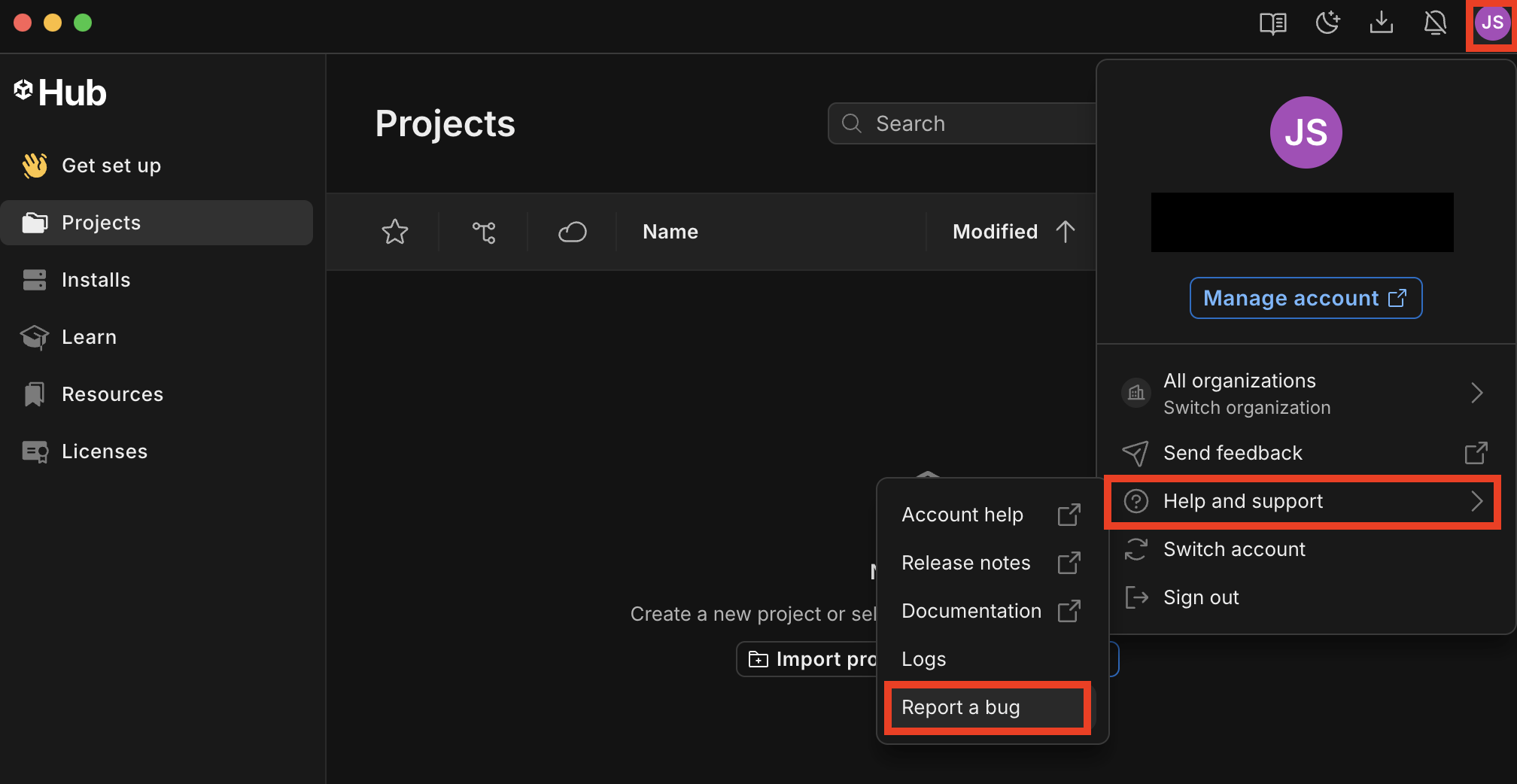Open the Licenses page in sidebar
The image size is (1517, 784).
[x=105, y=451]
